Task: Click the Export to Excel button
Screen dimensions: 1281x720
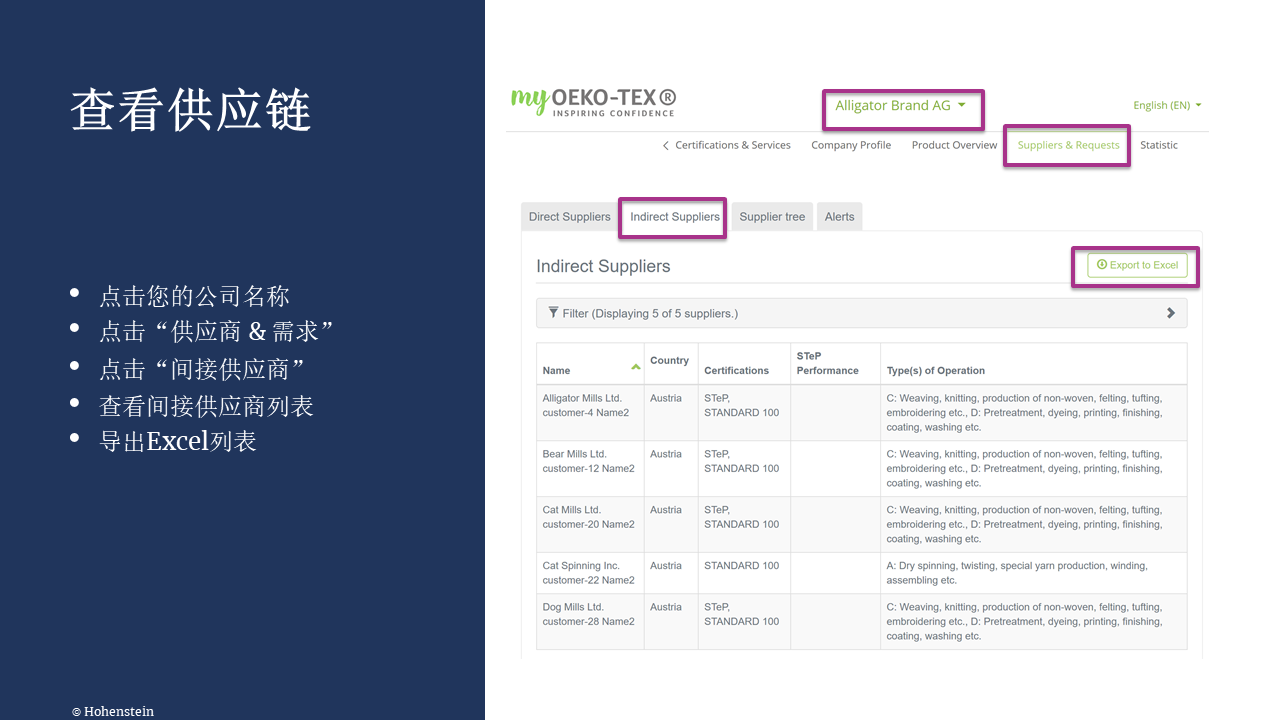Action: 1137,265
